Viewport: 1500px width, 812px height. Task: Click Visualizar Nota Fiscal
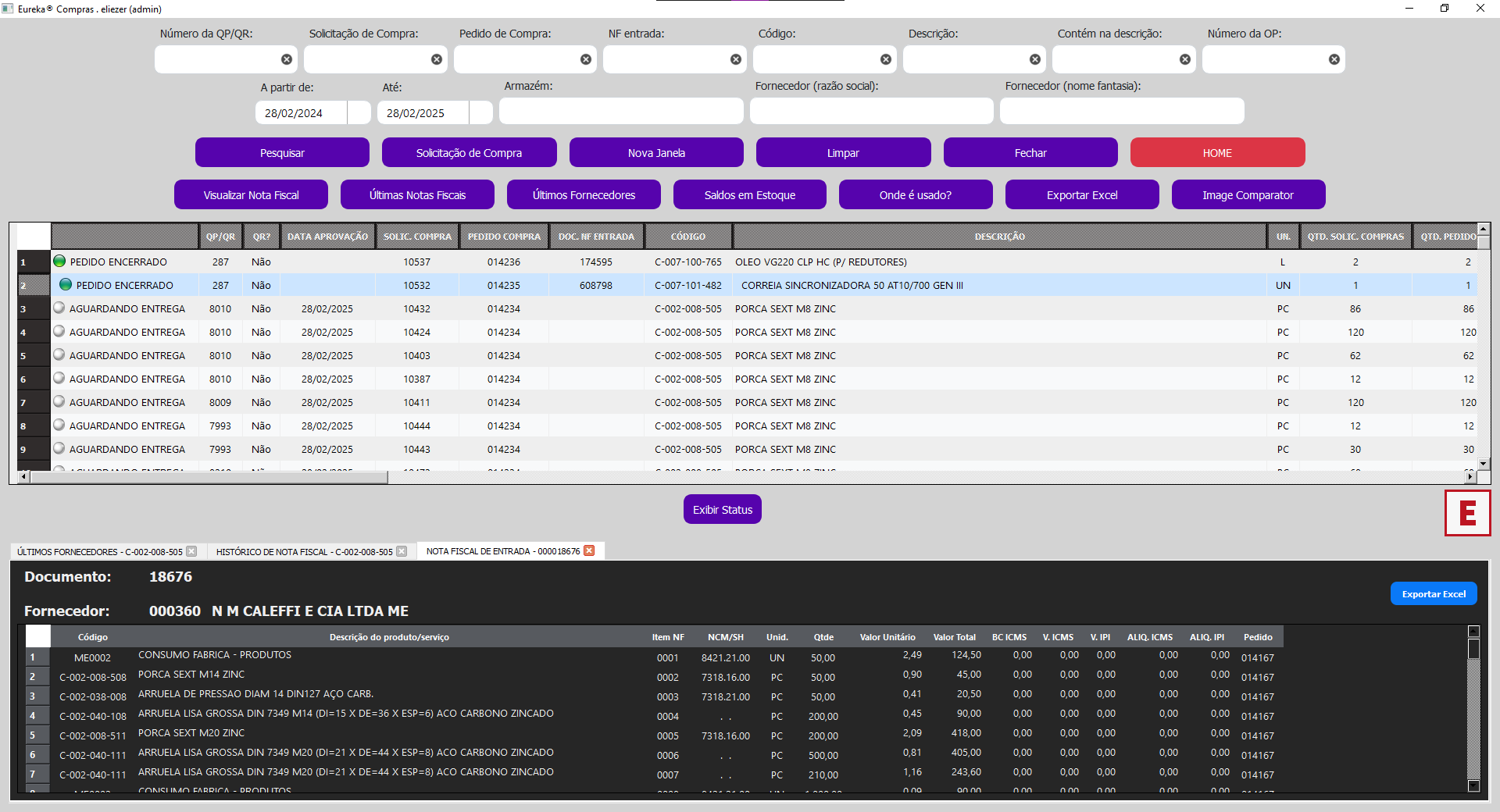click(x=251, y=194)
